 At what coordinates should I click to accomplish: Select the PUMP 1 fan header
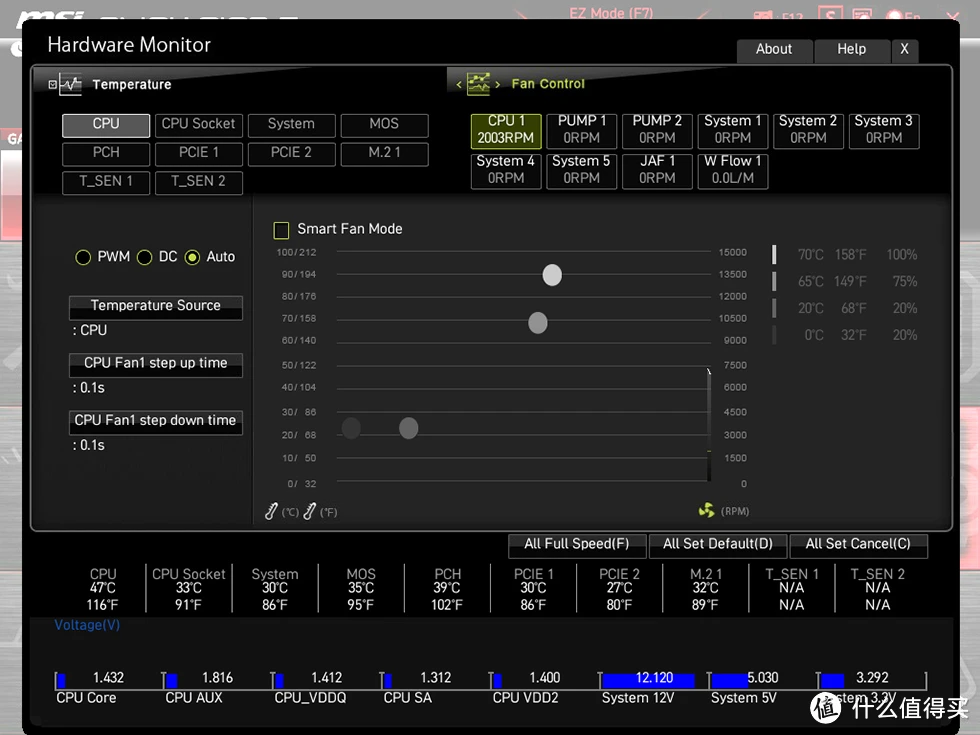tap(581, 130)
